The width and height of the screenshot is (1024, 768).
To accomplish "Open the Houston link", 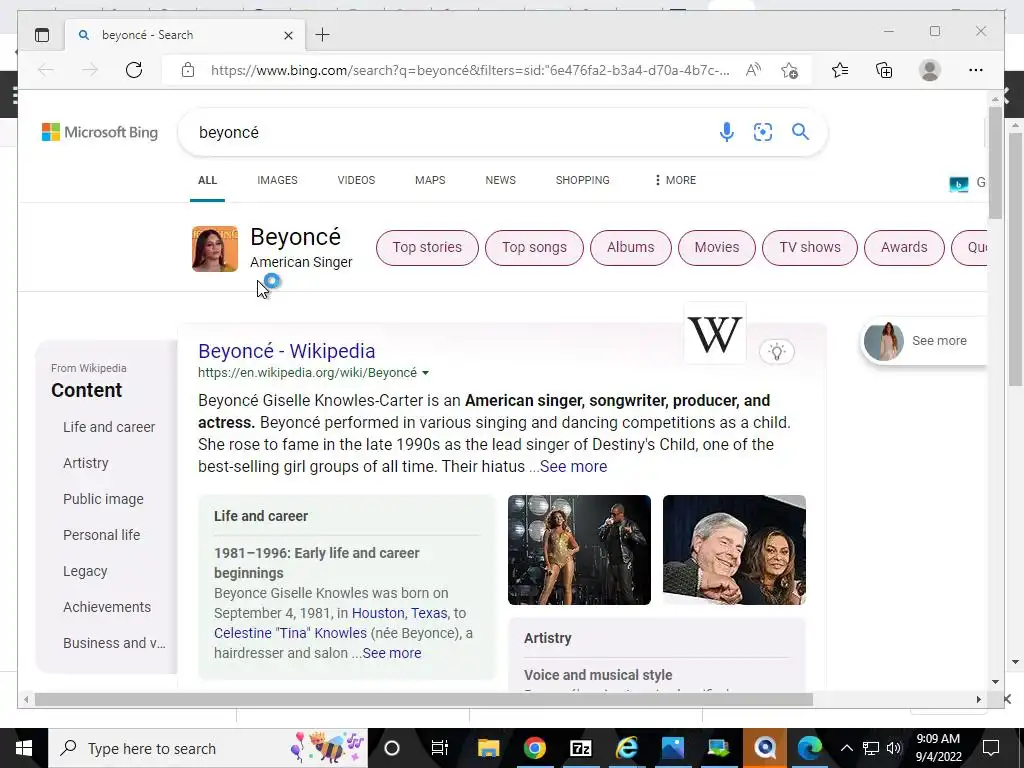I will pyautogui.click(x=378, y=613).
